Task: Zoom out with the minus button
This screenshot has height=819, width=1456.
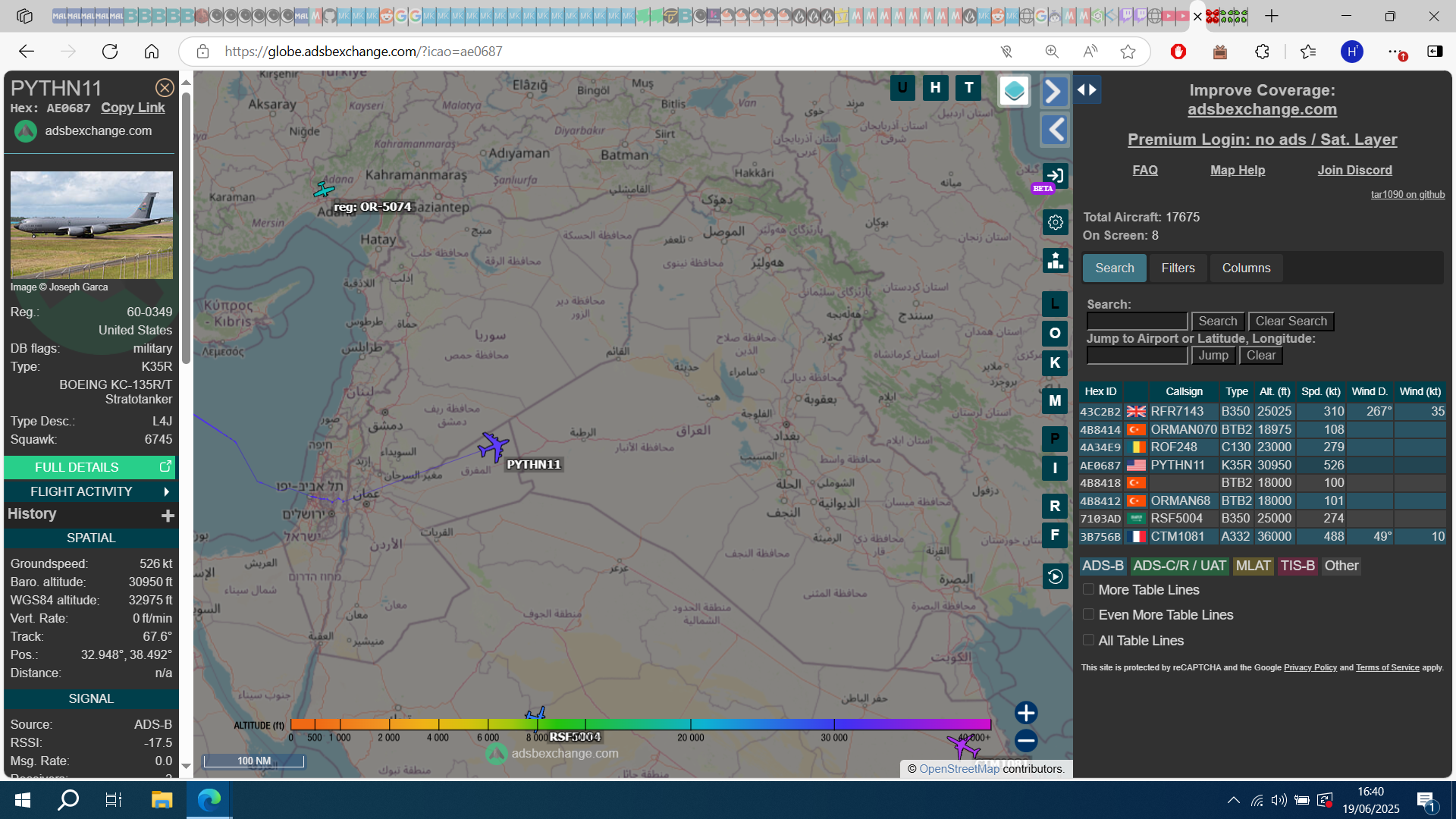Action: click(x=1026, y=741)
